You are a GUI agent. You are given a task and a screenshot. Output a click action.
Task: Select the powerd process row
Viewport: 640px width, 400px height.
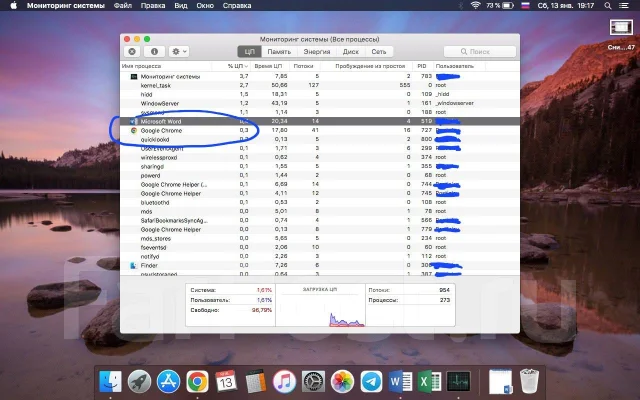coord(320,175)
